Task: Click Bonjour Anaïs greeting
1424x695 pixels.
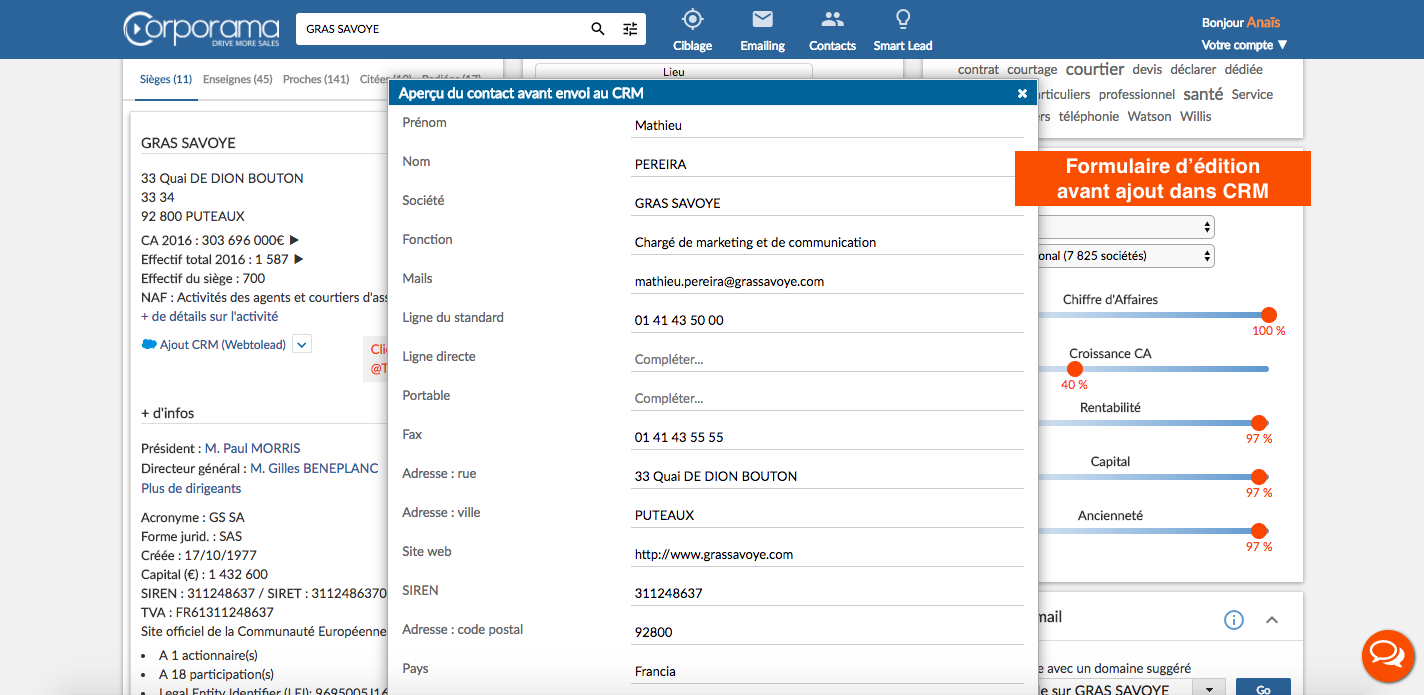Action: pos(1241,22)
